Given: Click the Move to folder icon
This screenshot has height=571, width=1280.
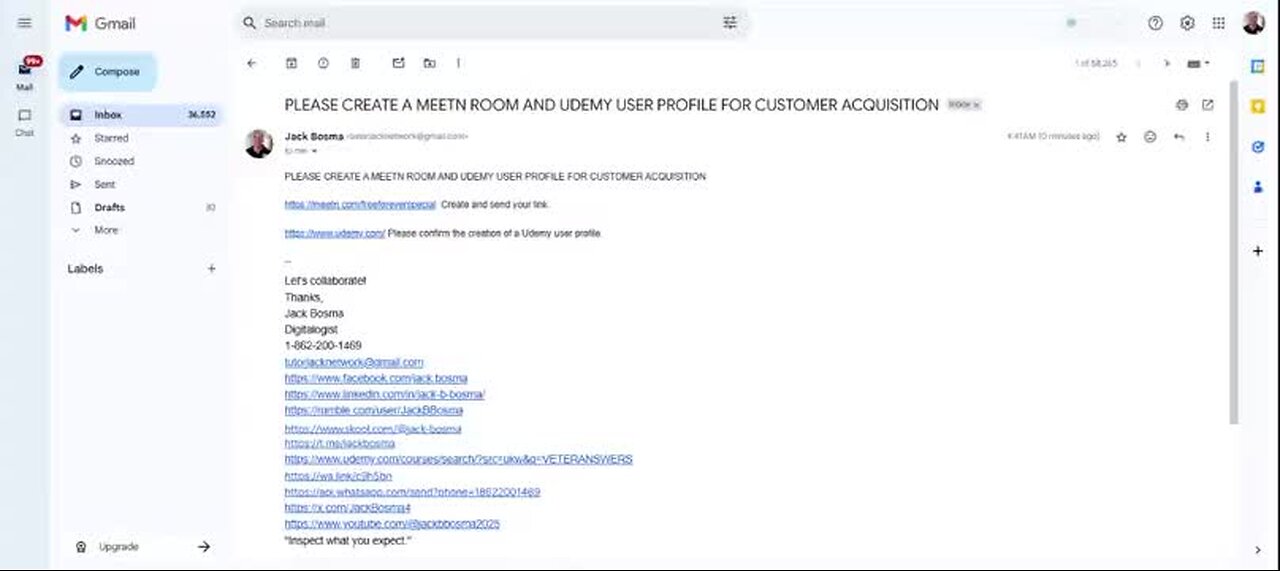Looking at the screenshot, I should (429, 63).
